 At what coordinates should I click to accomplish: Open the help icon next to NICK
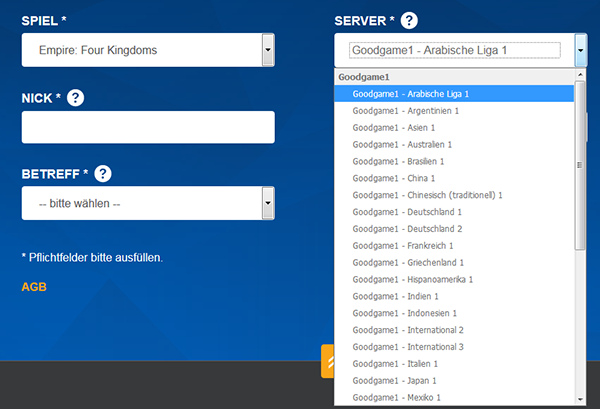[x=75, y=98]
